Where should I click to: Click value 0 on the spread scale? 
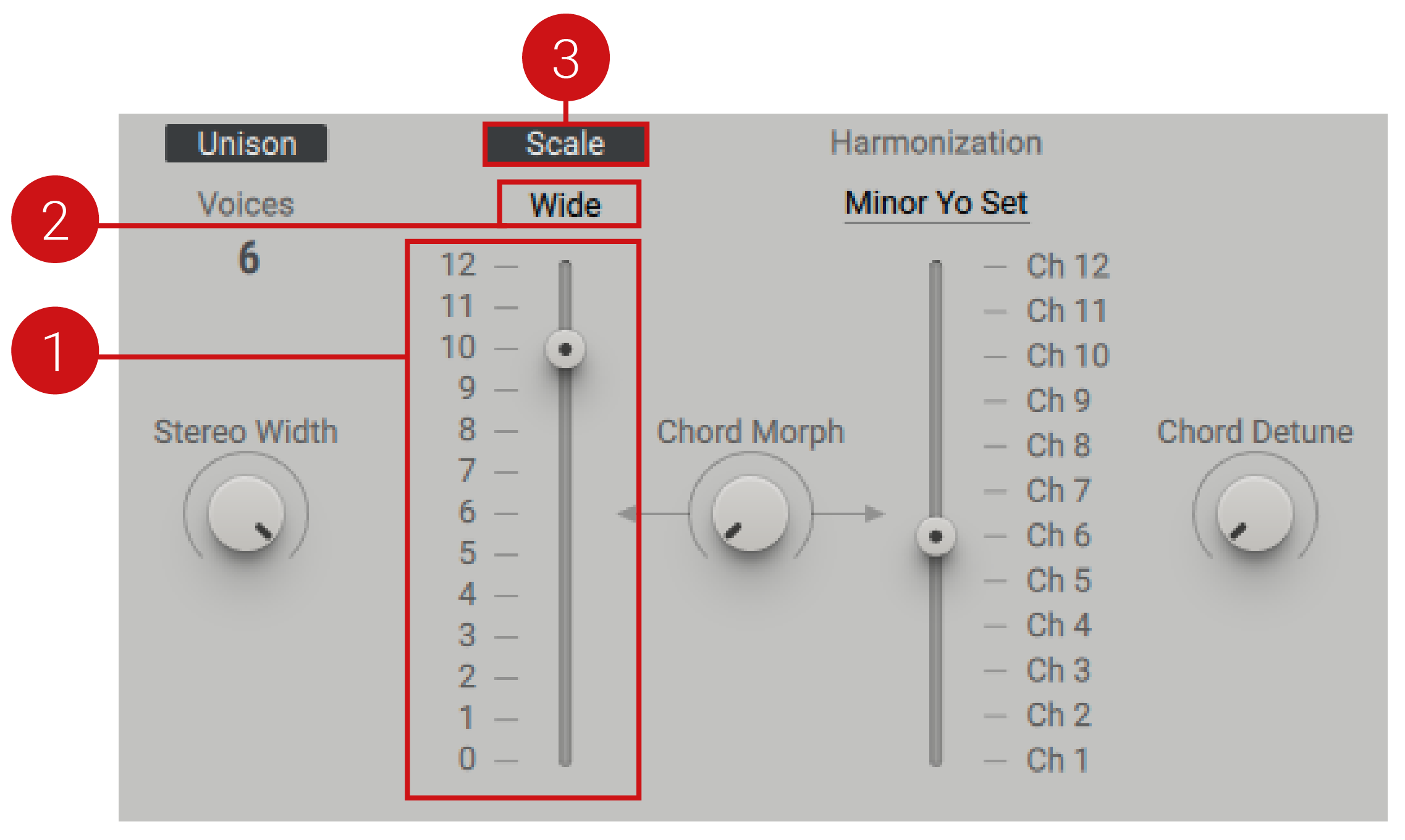(467, 758)
